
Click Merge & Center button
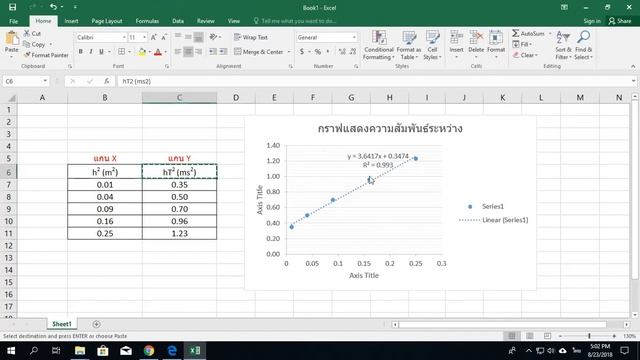coord(259,52)
